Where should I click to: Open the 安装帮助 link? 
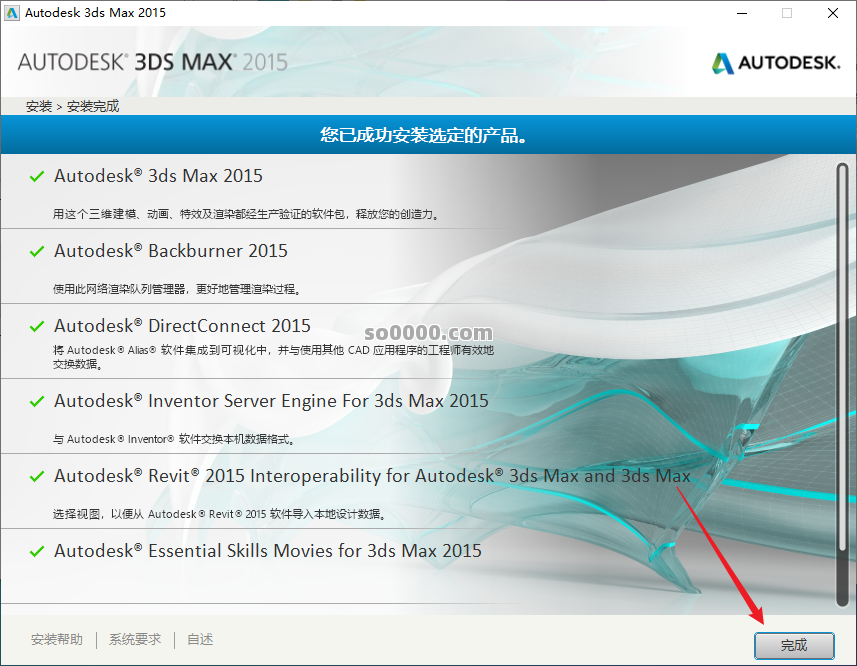(57, 639)
